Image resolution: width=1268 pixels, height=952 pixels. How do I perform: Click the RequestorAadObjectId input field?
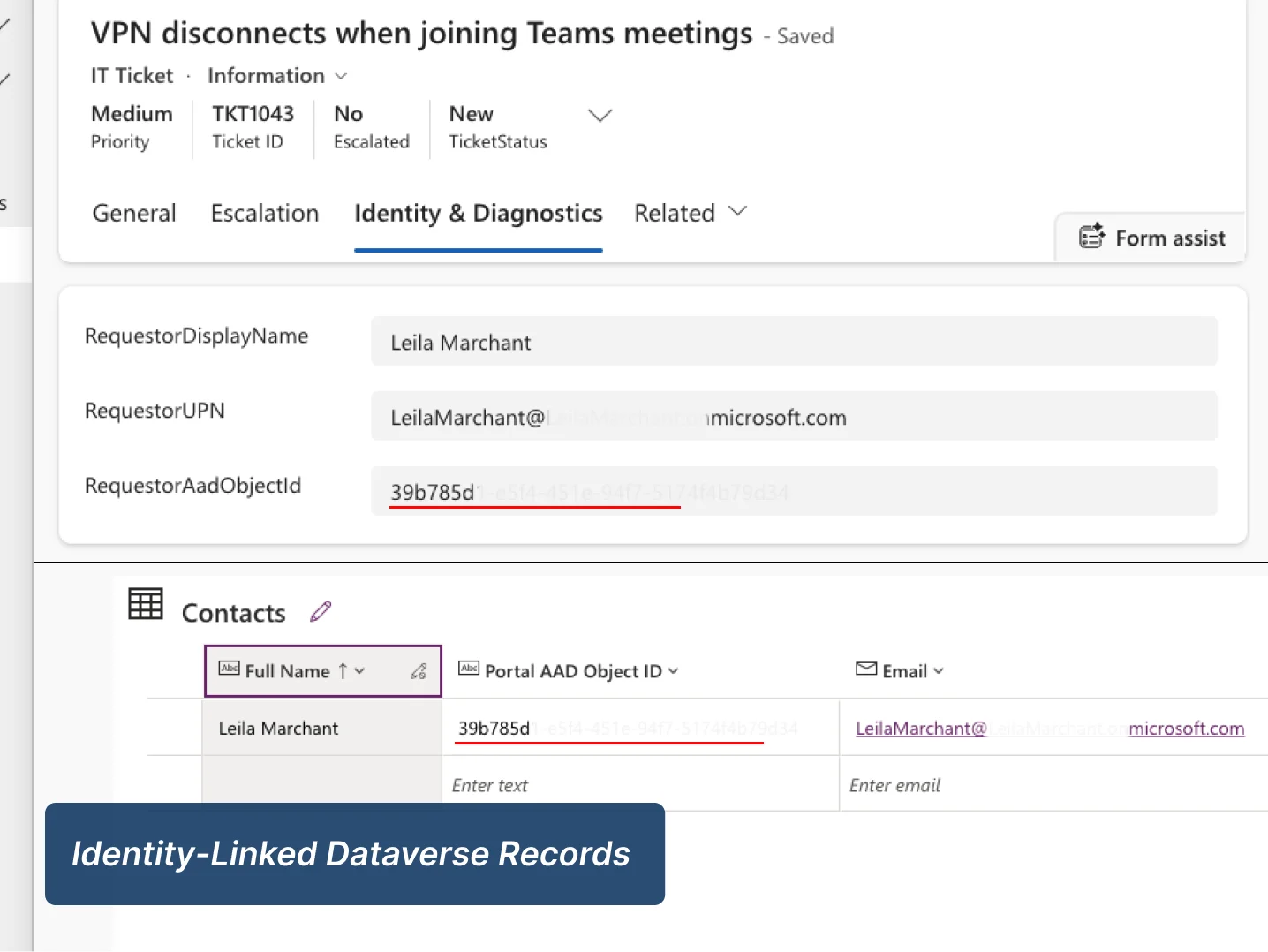coord(794,491)
